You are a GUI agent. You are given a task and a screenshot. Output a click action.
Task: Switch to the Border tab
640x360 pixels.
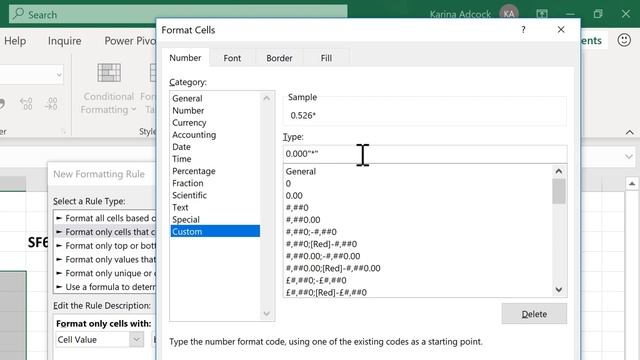point(279,58)
